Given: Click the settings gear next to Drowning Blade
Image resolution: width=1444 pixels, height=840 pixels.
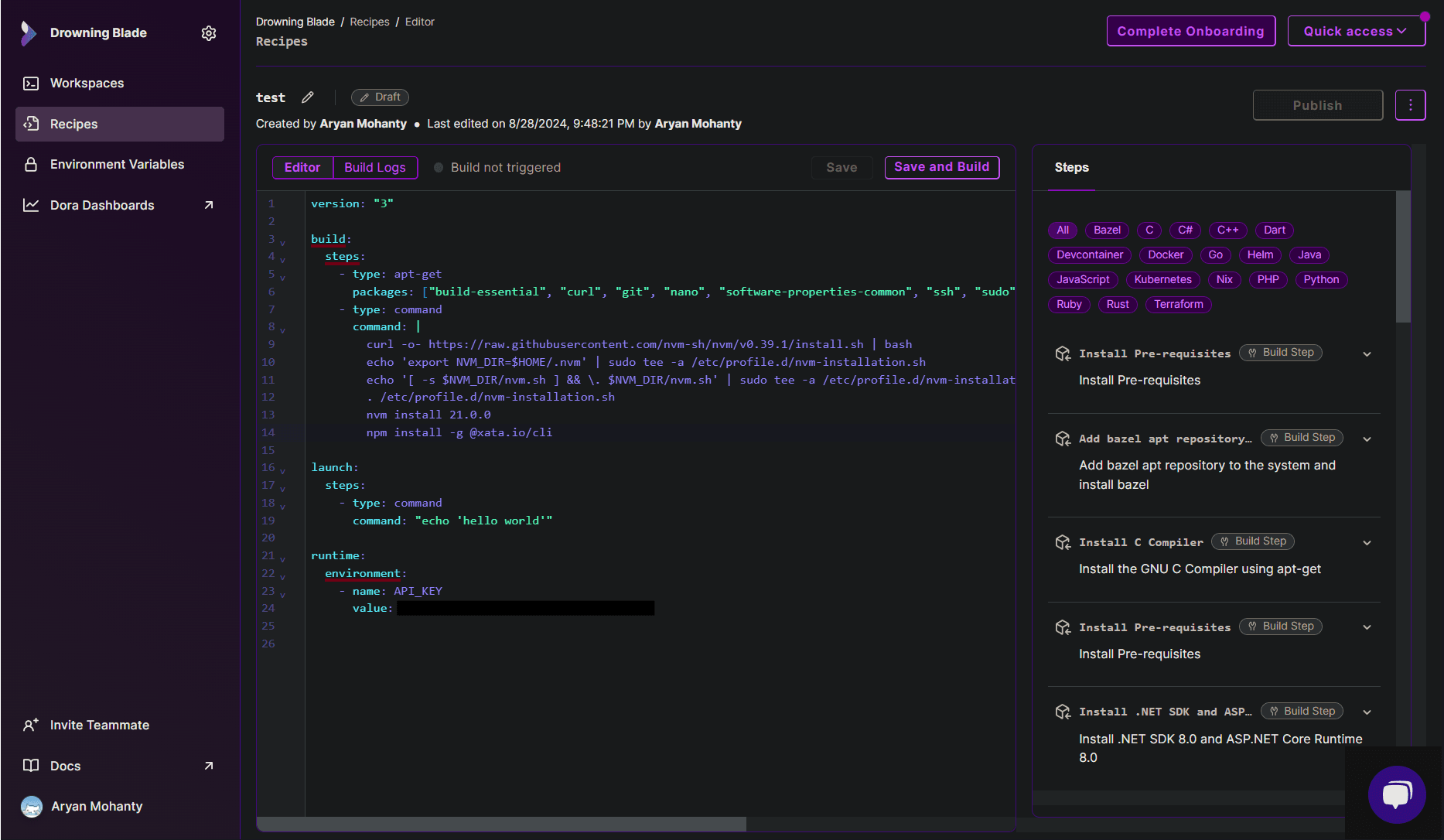Looking at the screenshot, I should pyautogui.click(x=208, y=32).
